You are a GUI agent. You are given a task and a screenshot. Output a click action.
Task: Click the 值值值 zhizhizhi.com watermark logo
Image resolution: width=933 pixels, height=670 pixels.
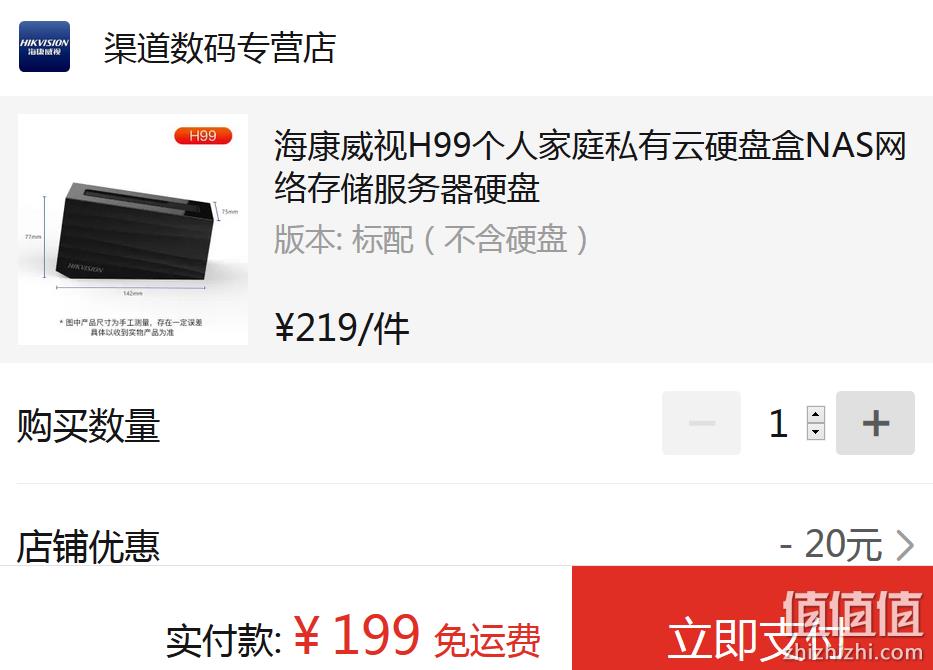[853, 626]
